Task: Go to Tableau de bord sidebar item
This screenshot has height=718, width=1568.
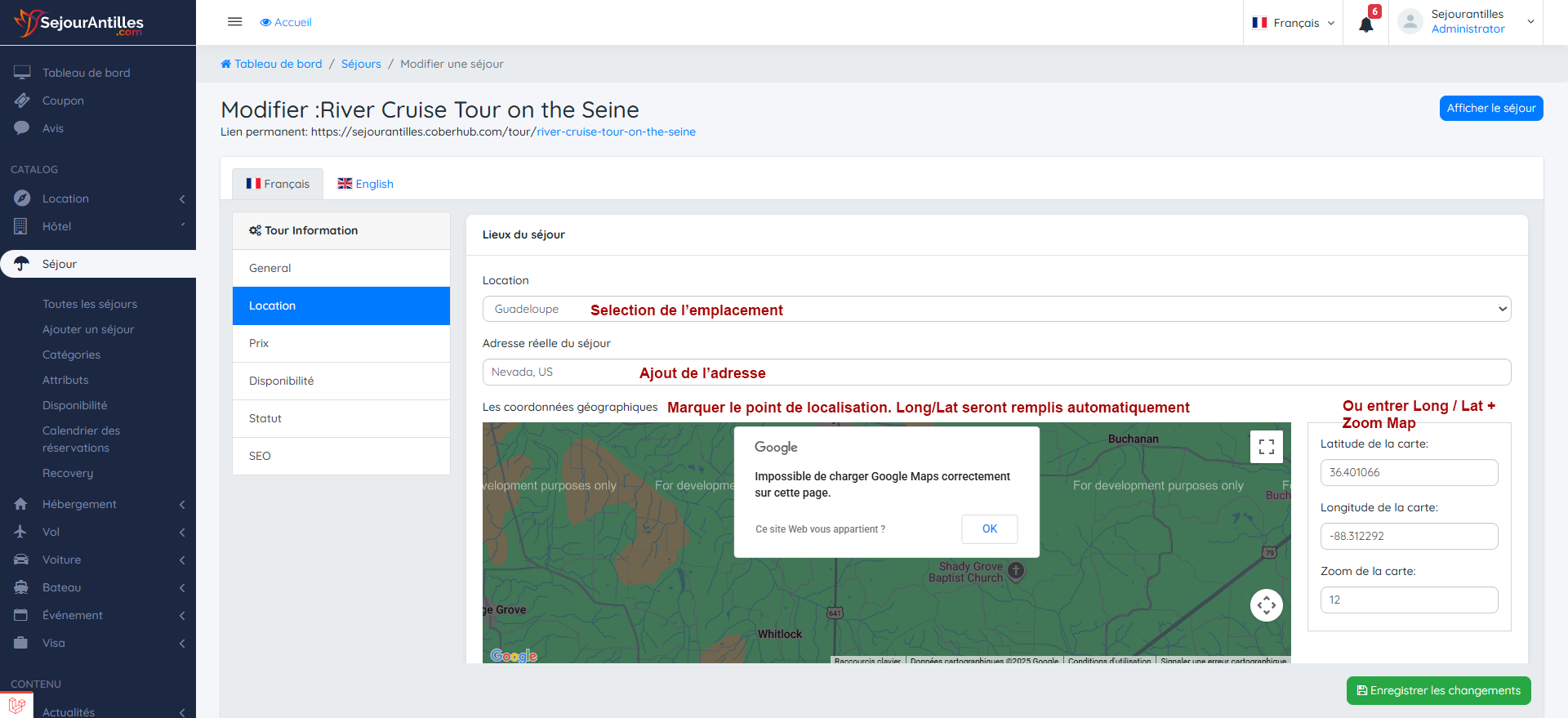Action: click(86, 73)
